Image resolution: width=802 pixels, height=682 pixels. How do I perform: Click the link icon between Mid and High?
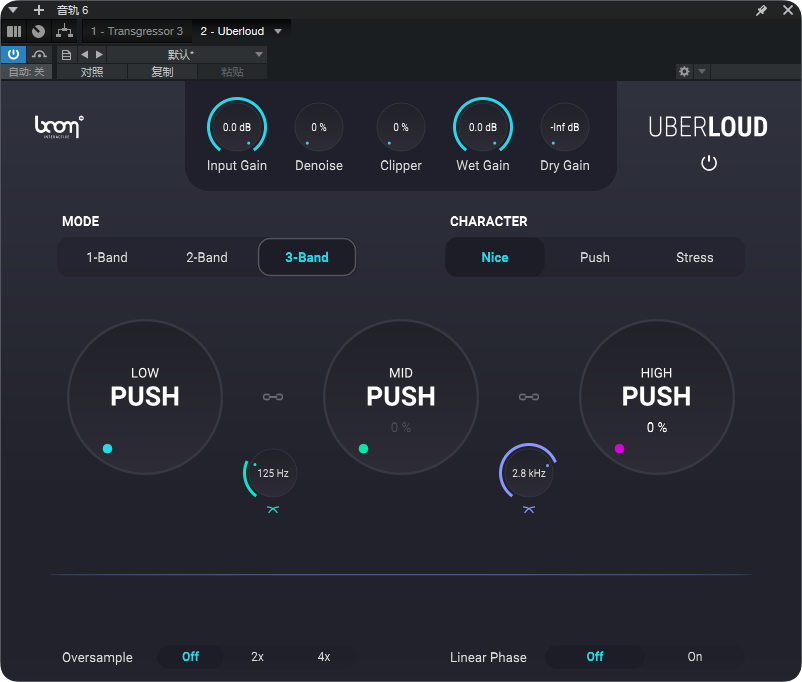(x=529, y=397)
